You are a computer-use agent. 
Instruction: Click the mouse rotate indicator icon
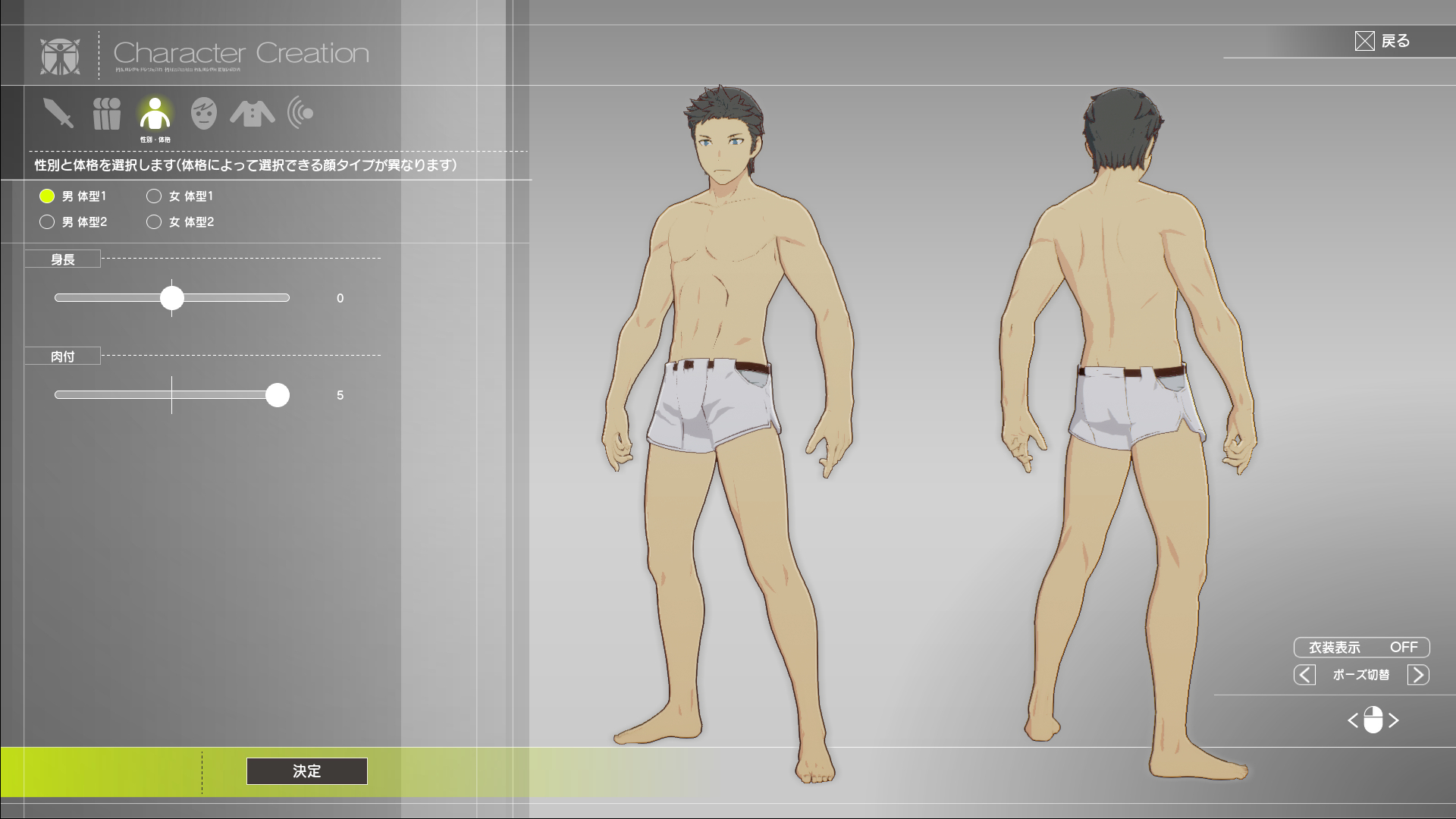click(1373, 720)
